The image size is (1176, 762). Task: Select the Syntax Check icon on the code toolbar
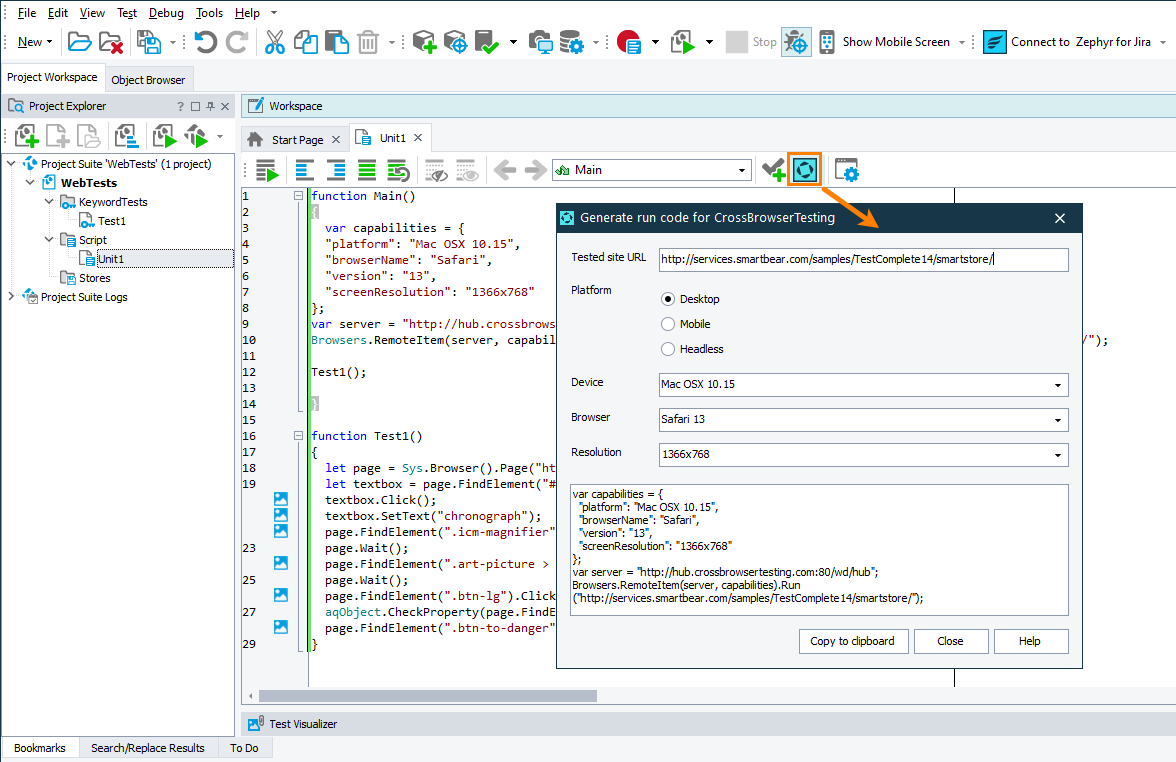[774, 169]
